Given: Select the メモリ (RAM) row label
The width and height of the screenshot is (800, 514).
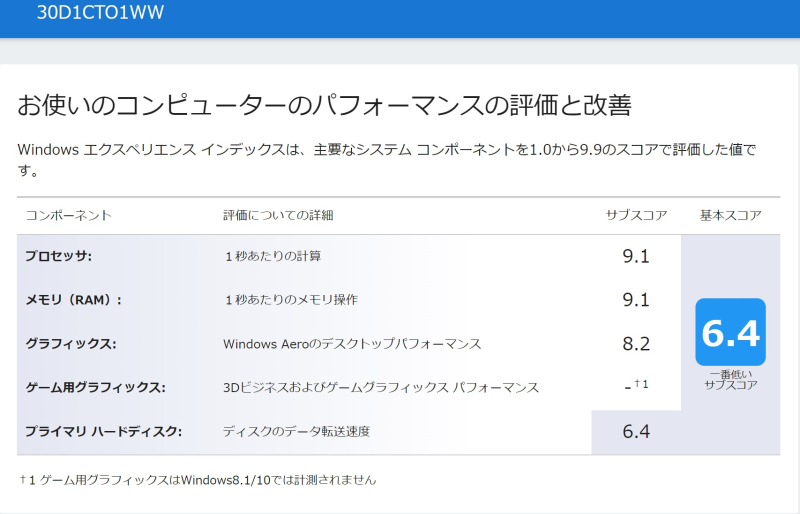Looking at the screenshot, I should 73,300.
